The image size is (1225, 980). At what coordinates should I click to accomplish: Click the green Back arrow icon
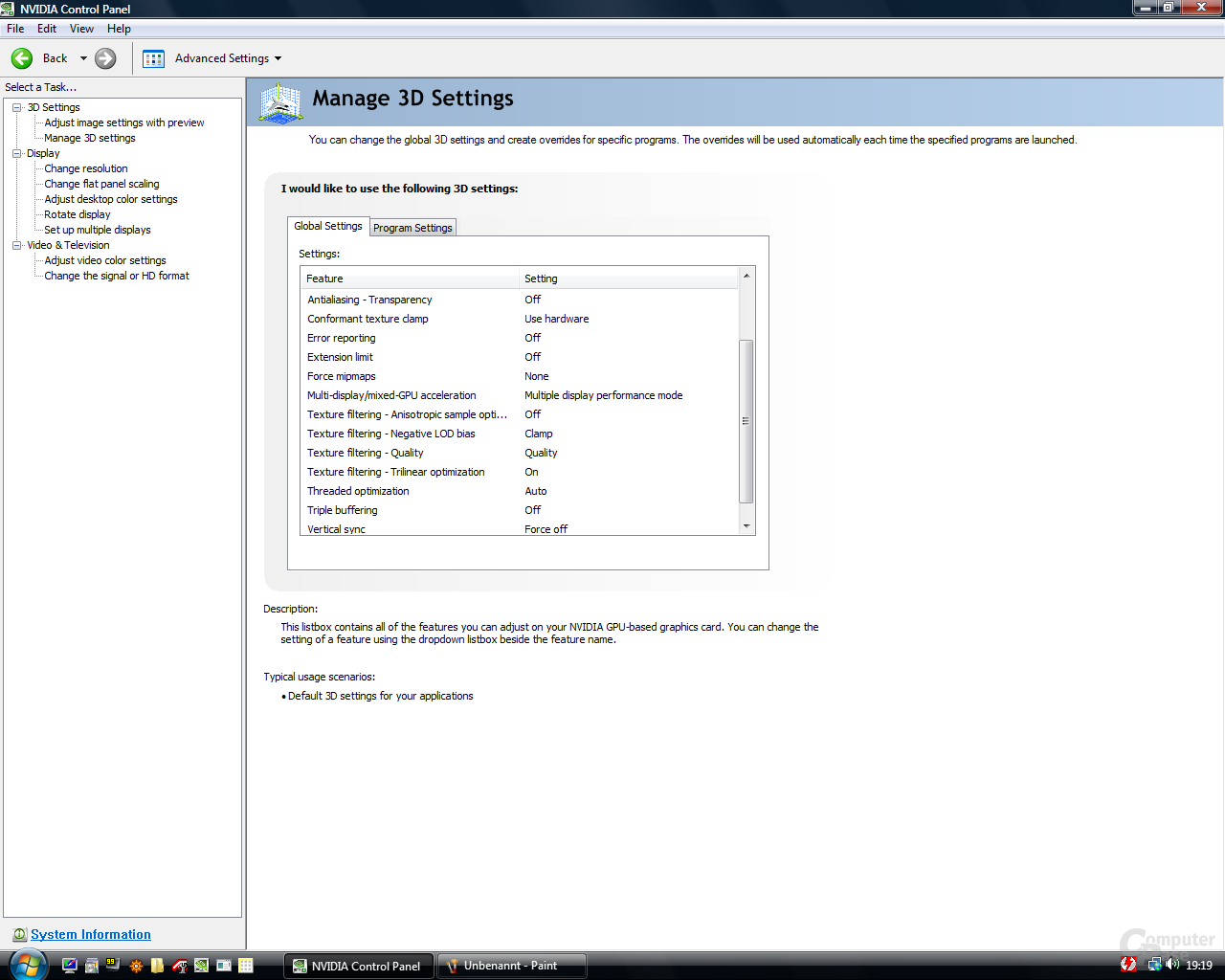tap(22, 58)
